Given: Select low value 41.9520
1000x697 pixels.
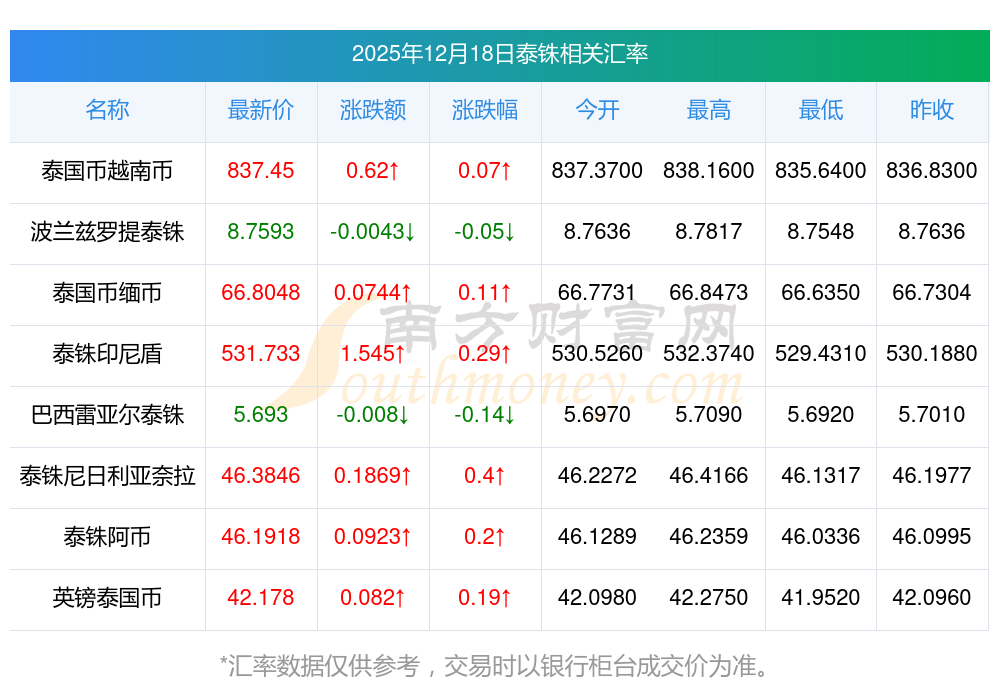Looking at the screenshot, I should [821, 598].
